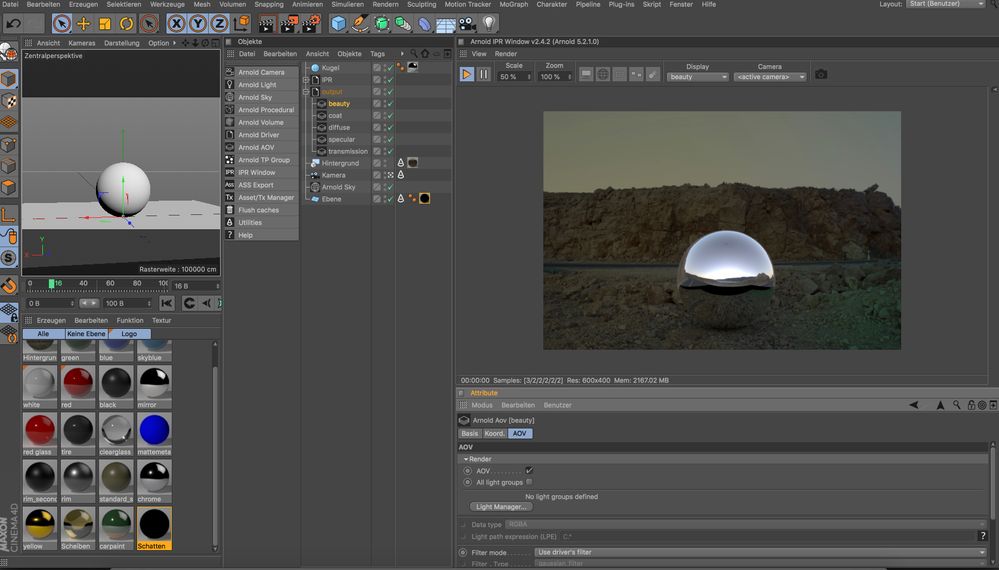Screen dimensions: 999x570
Task: Click timeline frame 40 marker
Action: (x=83, y=283)
